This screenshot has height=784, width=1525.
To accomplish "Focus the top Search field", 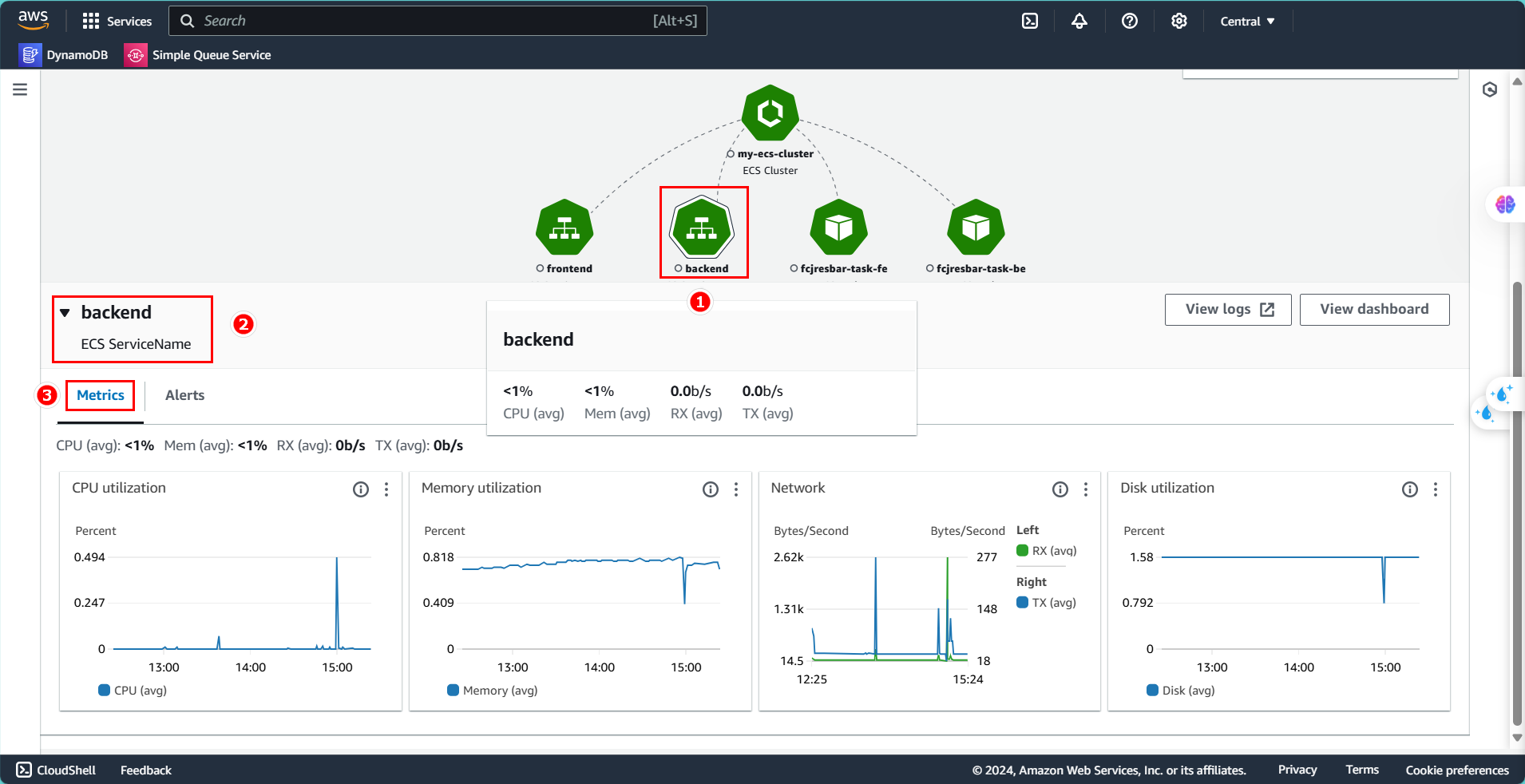I will click(438, 21).
